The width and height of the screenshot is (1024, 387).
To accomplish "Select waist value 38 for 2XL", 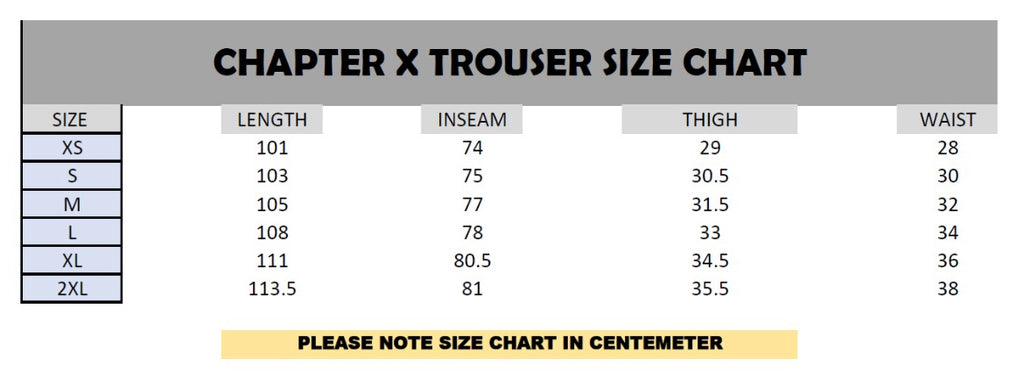I will pyautogui.click(x=948, y=288).
